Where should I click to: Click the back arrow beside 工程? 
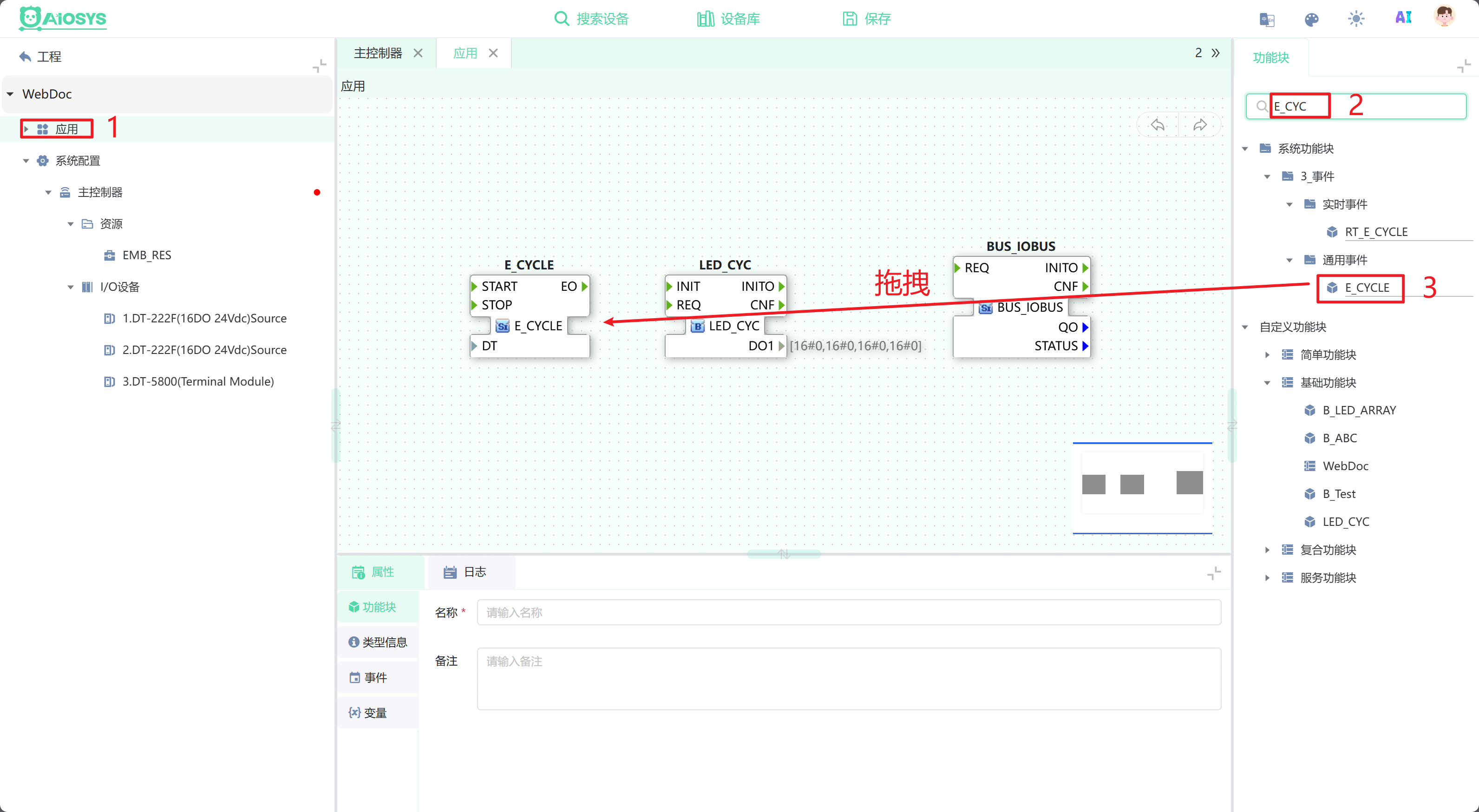[25, 56]
